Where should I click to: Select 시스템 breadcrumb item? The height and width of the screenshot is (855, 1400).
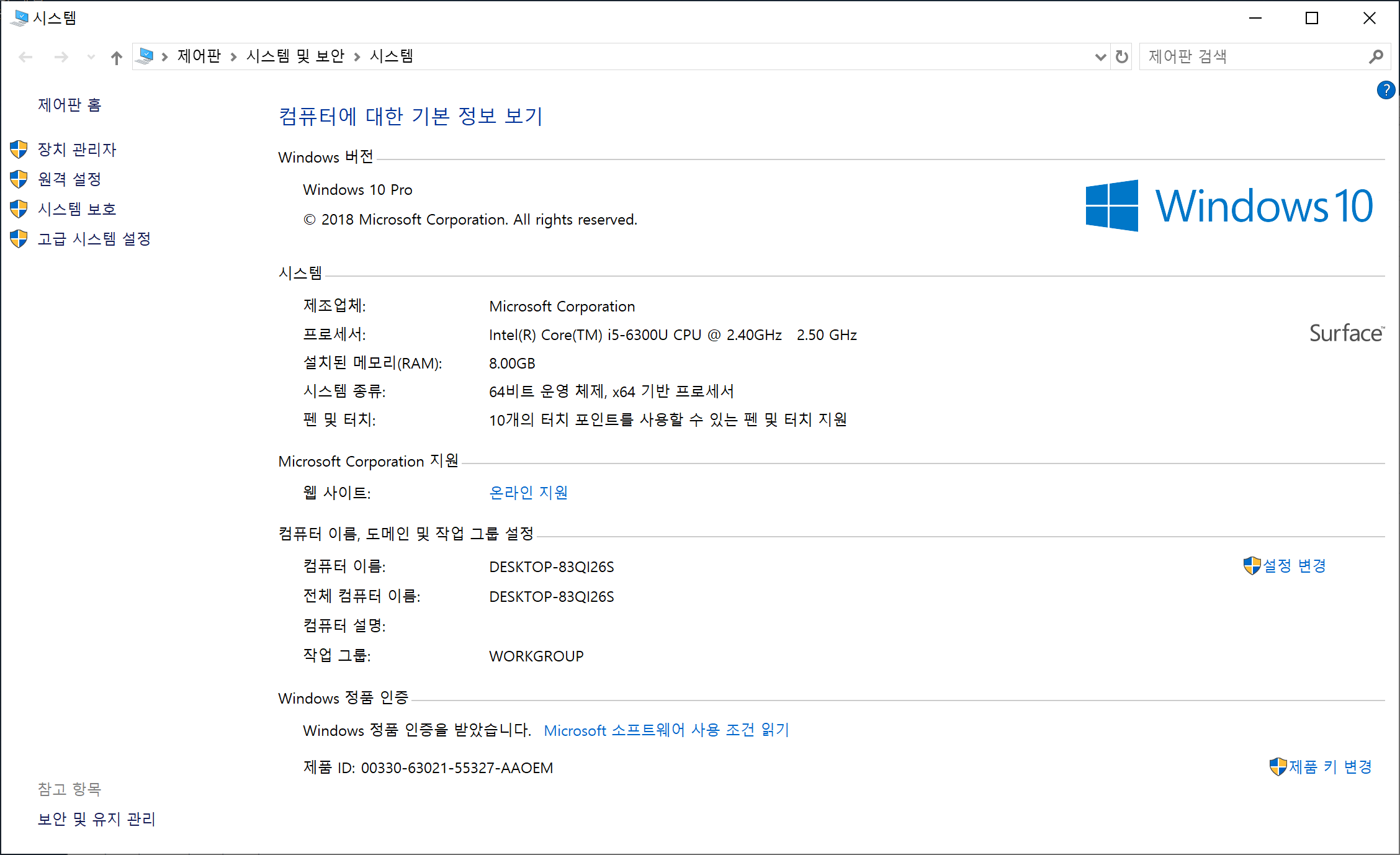click(392, 56)
